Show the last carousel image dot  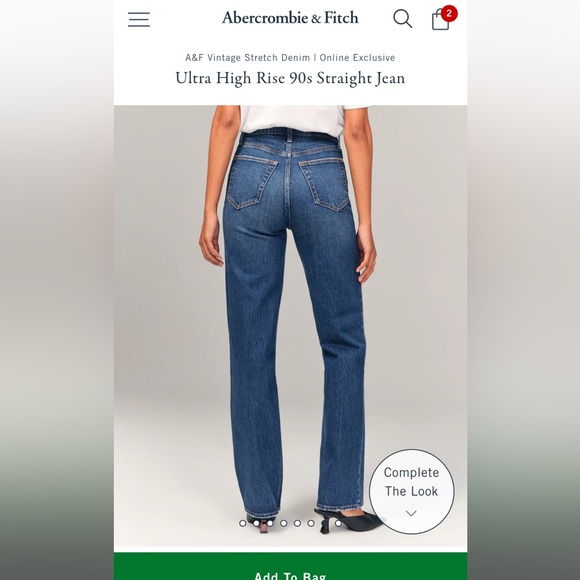[338, 523]
